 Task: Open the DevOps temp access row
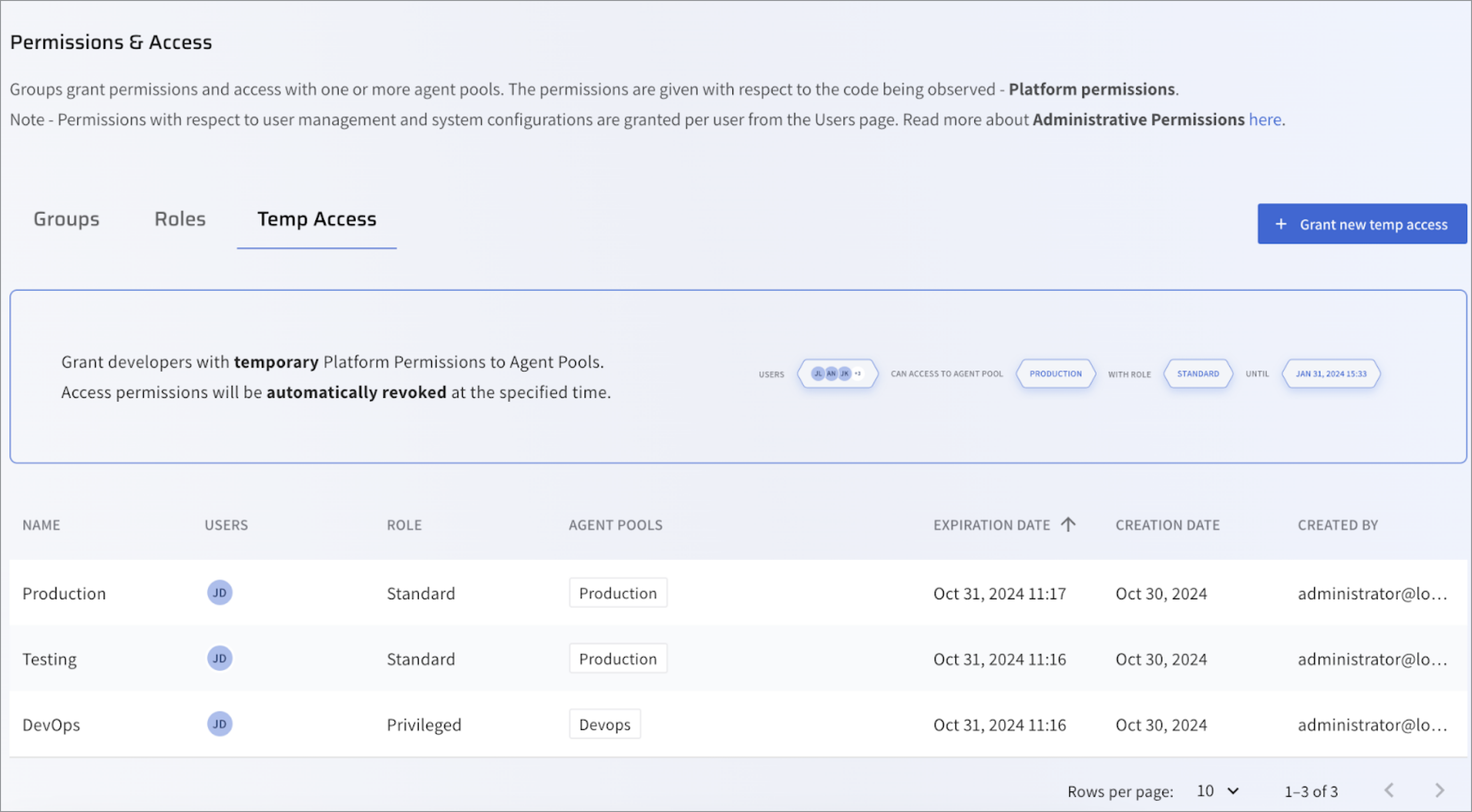51,724
